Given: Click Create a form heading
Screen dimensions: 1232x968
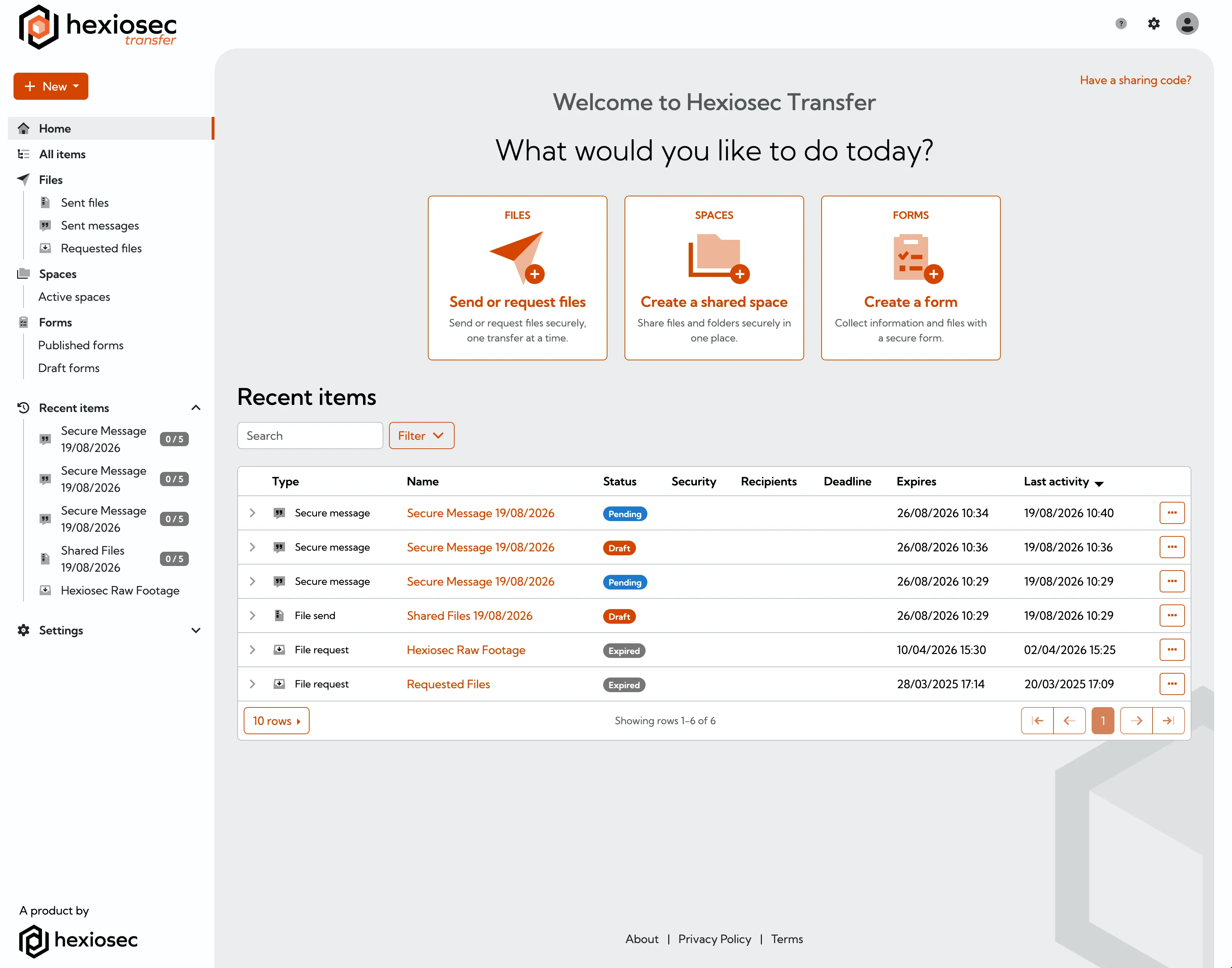Looking at the screenshot, I should click(911, 302).
